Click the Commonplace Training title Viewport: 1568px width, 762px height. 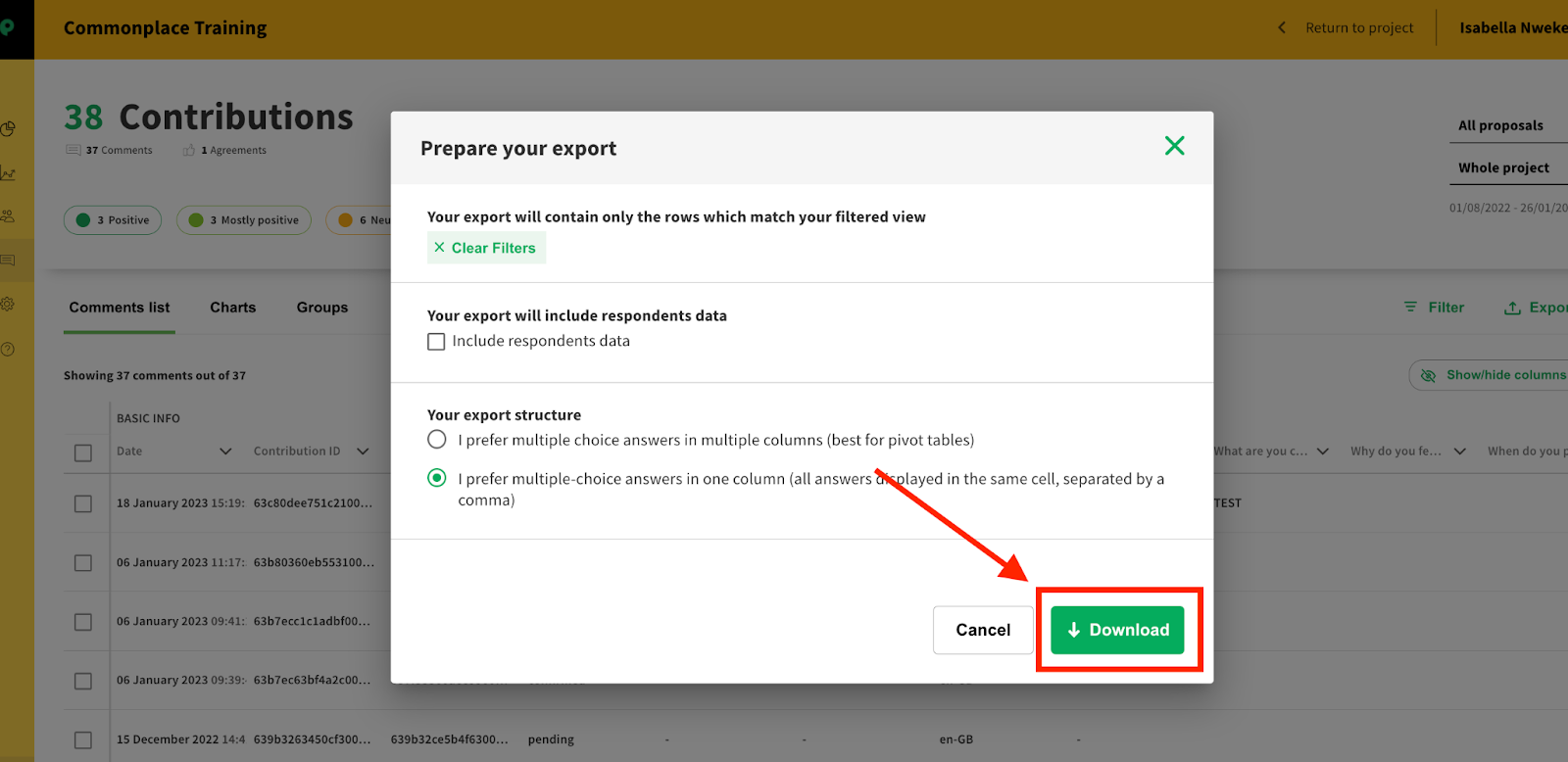point(166,28)
